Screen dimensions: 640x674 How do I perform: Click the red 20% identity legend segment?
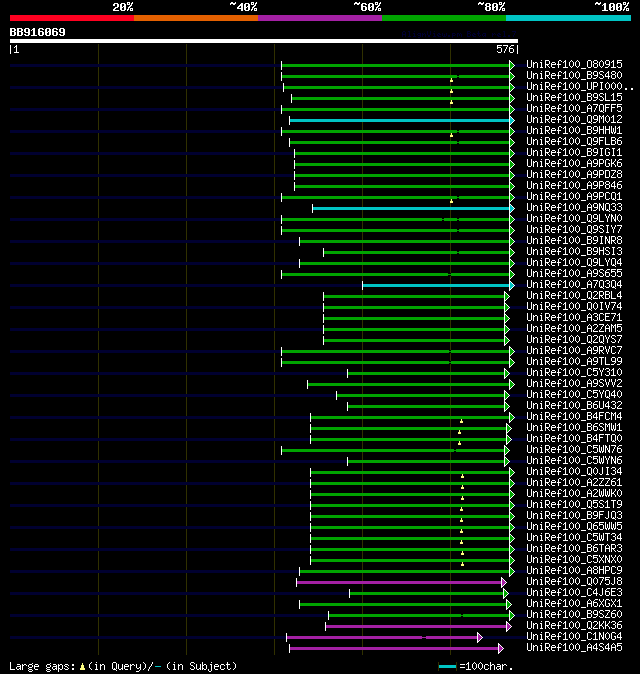point(72,18)
